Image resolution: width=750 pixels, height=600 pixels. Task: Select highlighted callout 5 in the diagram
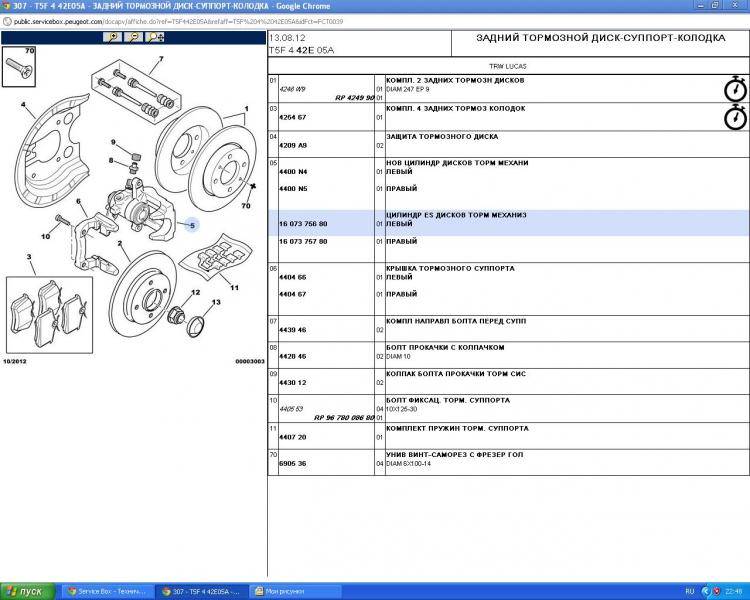pyautogui.click(x=192, y=225)
